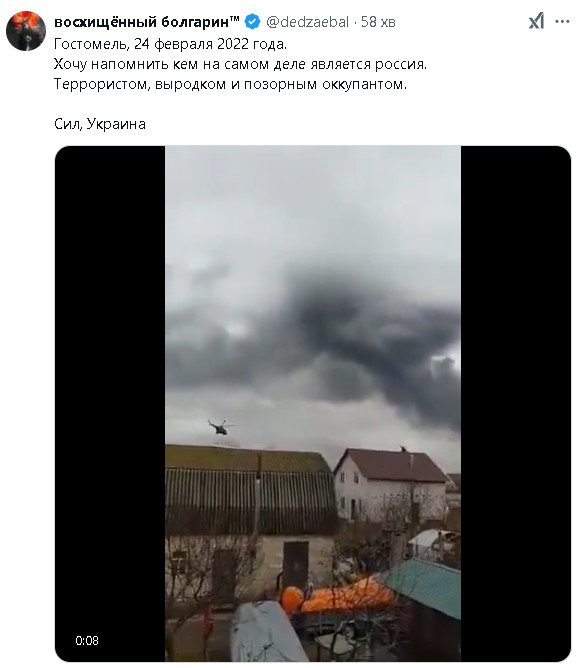The width and height of the screenshot is (582, 668).
Task: Click the sentence starting Террористом, выродком
Action: pyautogui.click(x=230, y=84)
